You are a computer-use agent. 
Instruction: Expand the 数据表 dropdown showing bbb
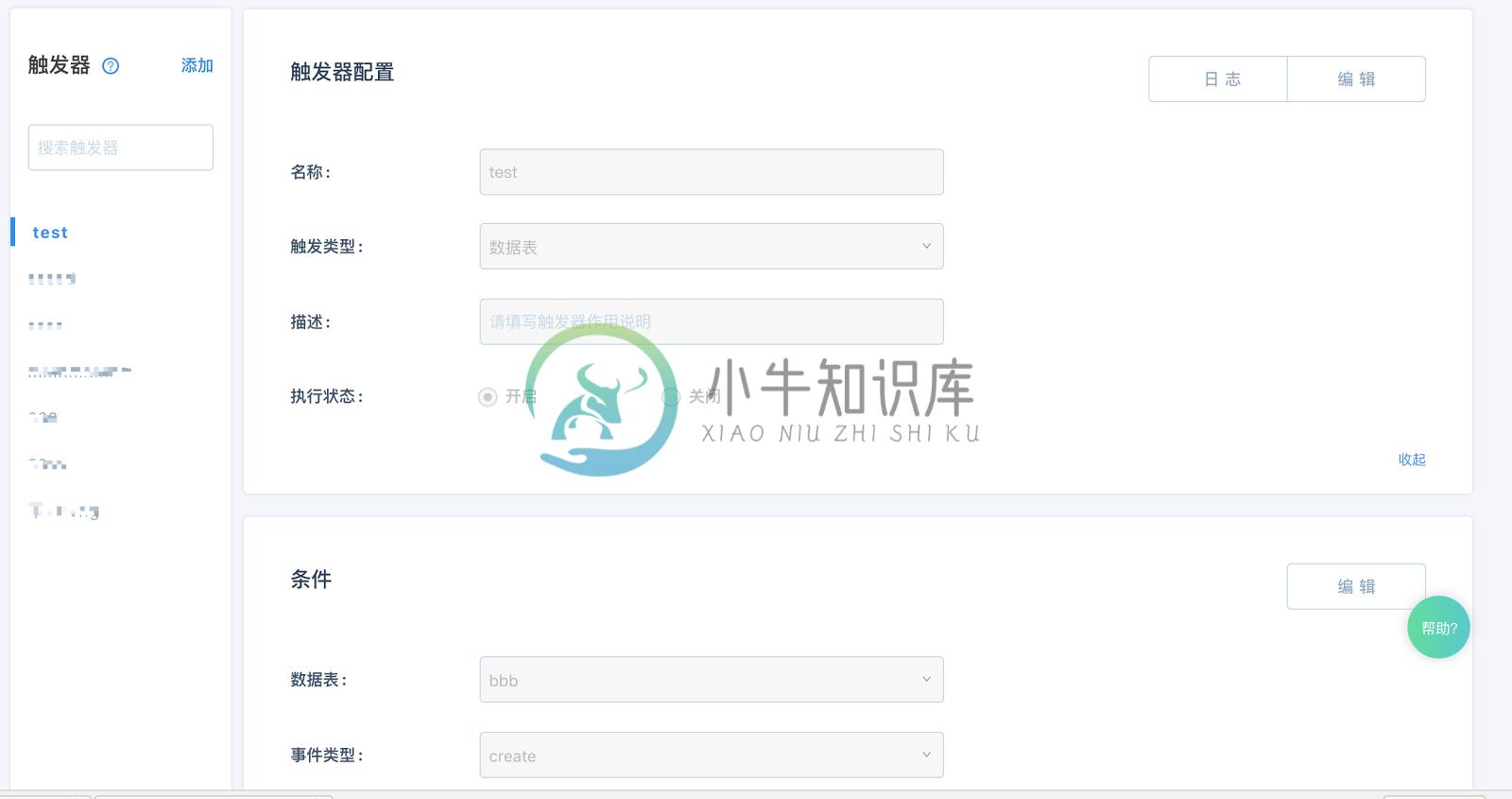pyautogui.click(x=712, y=679)
